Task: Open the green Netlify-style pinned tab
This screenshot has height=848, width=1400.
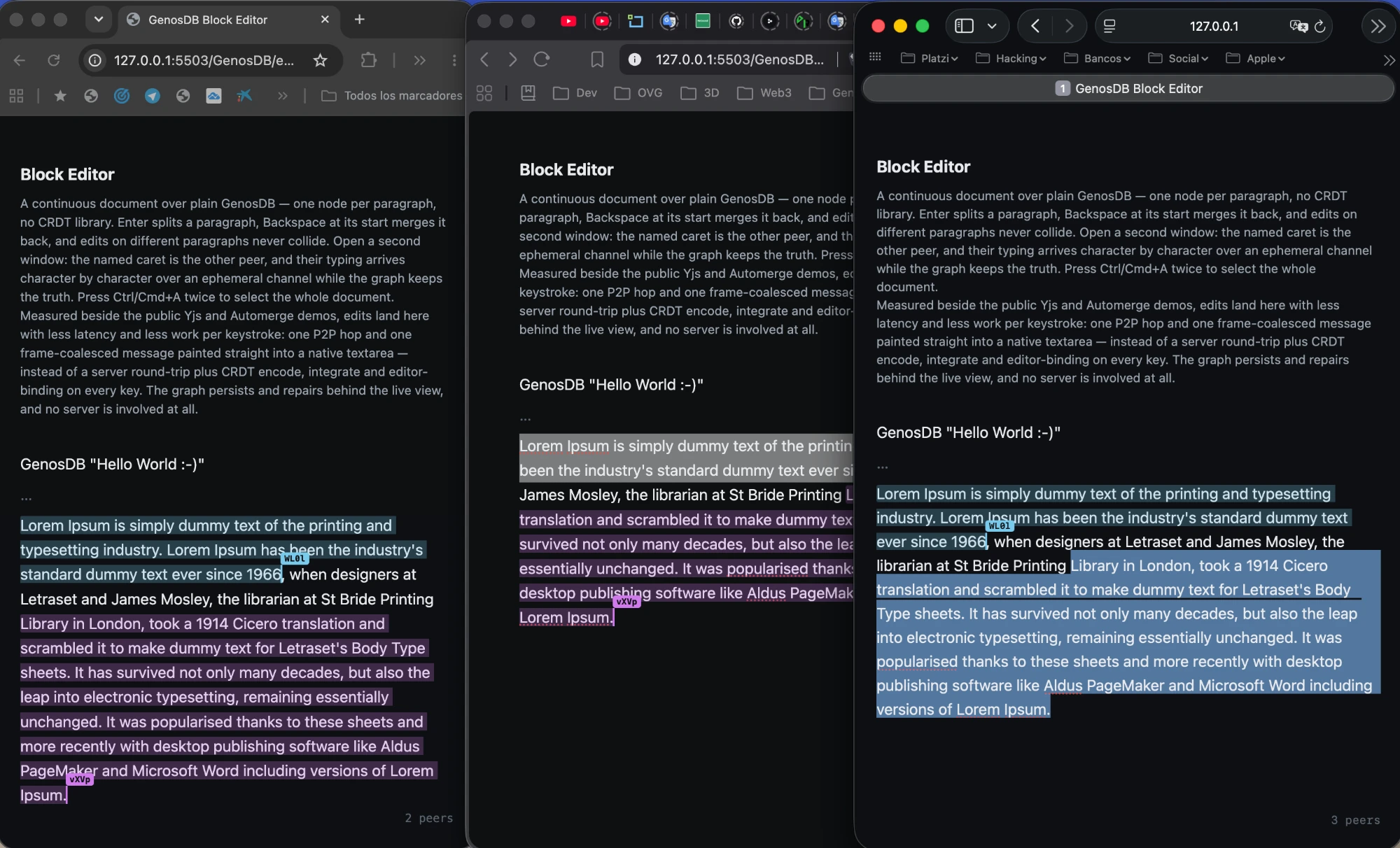Action: click(703, 22)
